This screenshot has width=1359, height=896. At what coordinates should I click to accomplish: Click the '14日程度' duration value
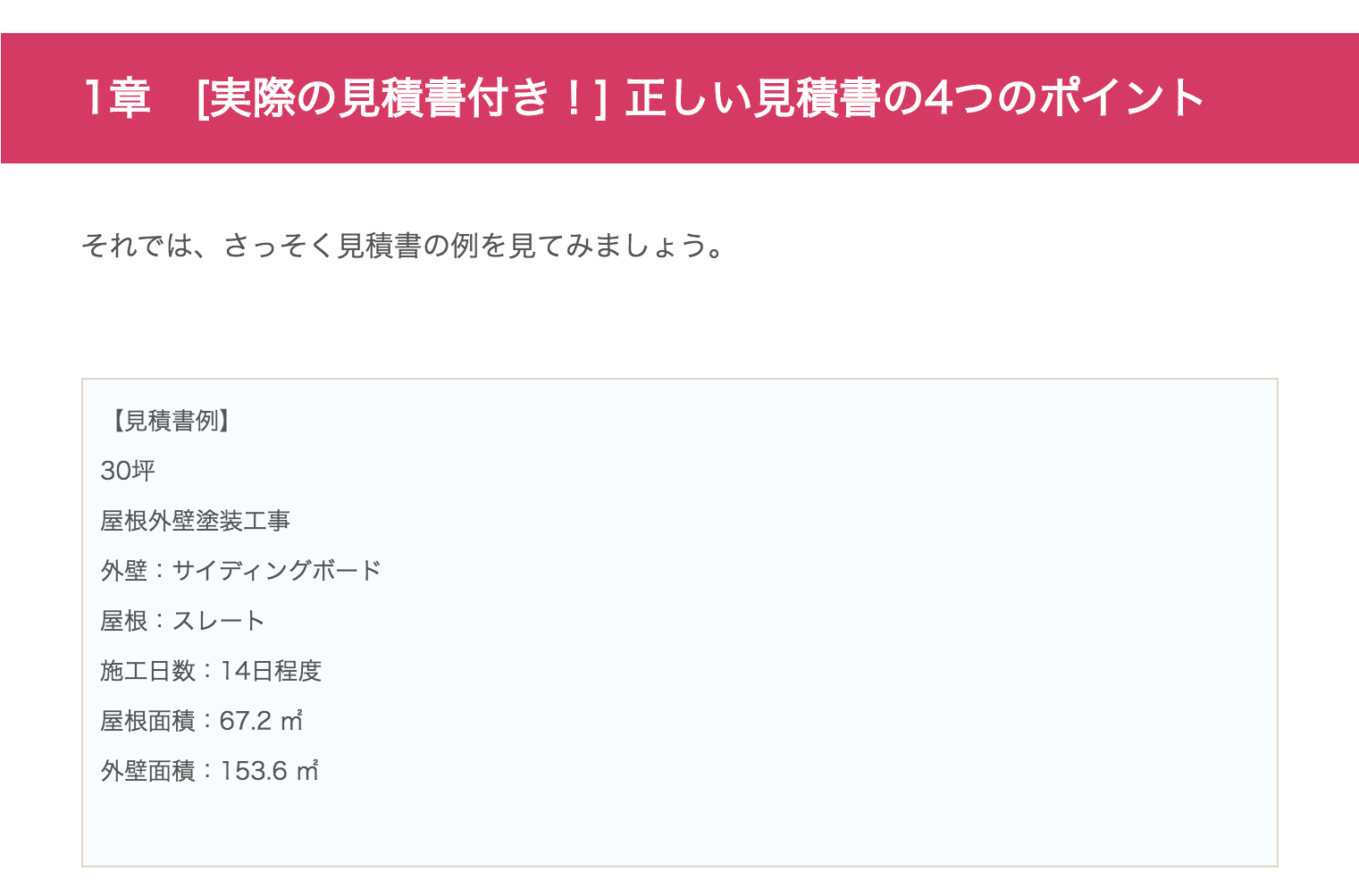tap(271, 670)
